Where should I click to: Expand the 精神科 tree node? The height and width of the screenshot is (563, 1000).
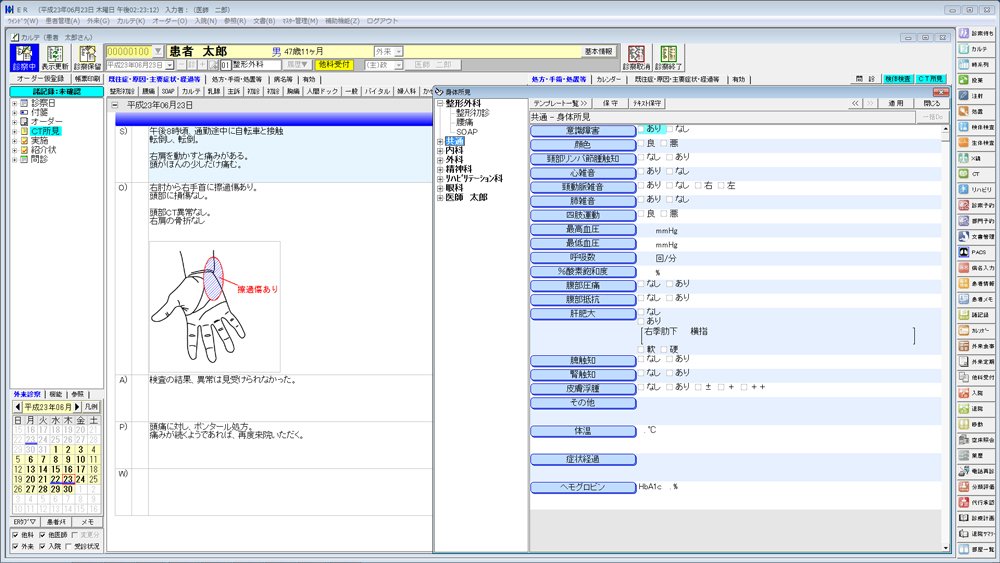point(440,170)
